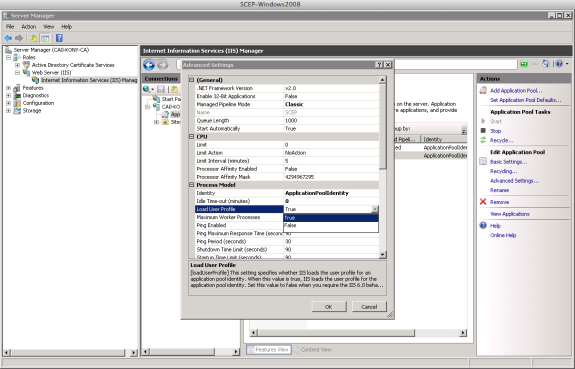Click the Connections pane save icon
This screenshot has height=369, width=575.
click(x=161, y=89)
